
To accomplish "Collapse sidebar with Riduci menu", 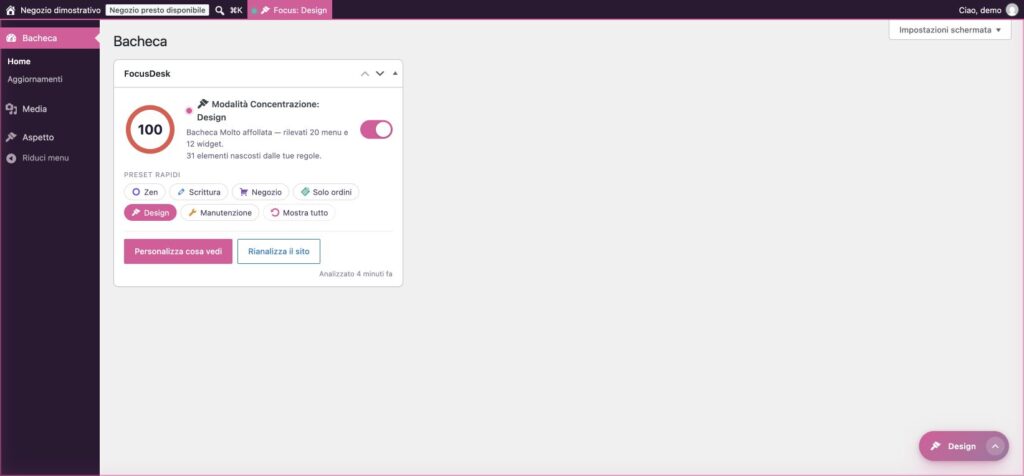I will point(50,158).
